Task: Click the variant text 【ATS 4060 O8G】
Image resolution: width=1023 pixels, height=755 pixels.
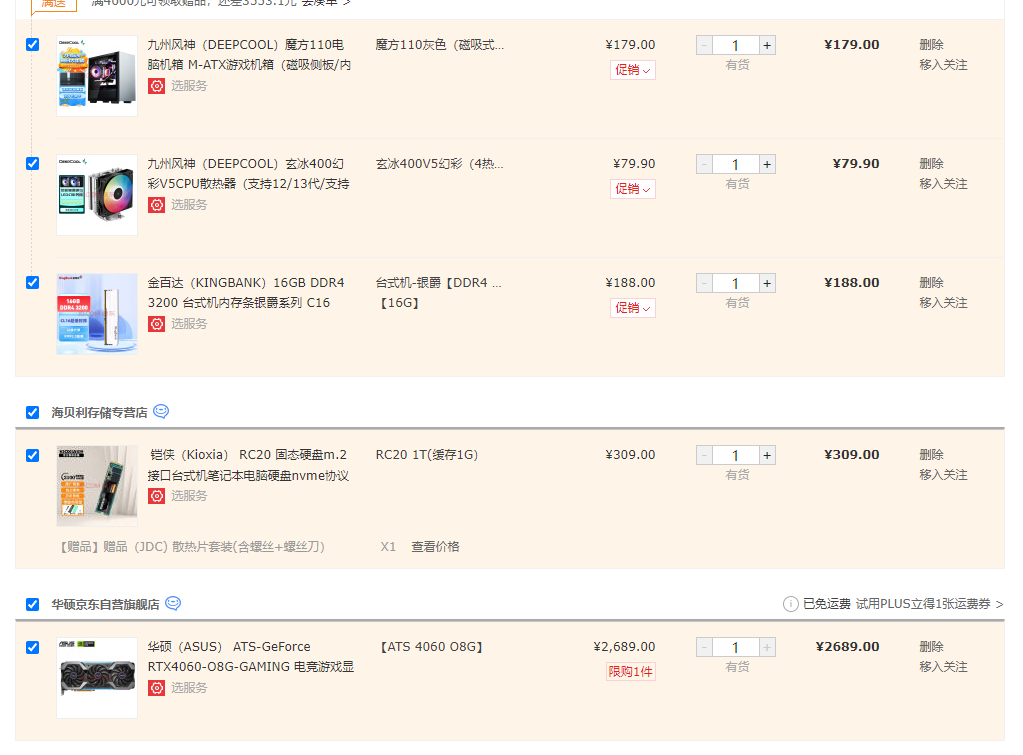Action: click(431, 646)
